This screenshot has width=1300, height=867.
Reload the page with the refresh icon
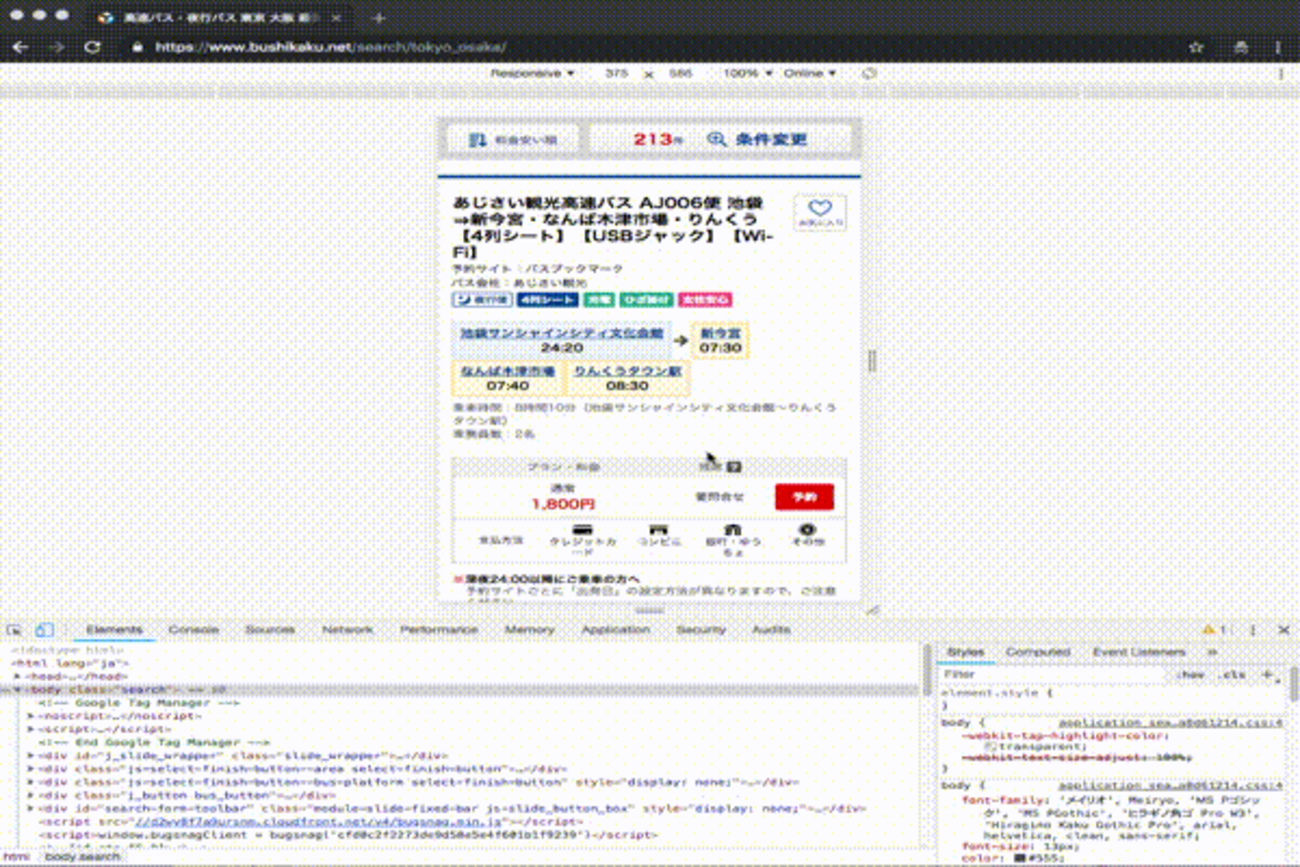(x=92, y=47)
